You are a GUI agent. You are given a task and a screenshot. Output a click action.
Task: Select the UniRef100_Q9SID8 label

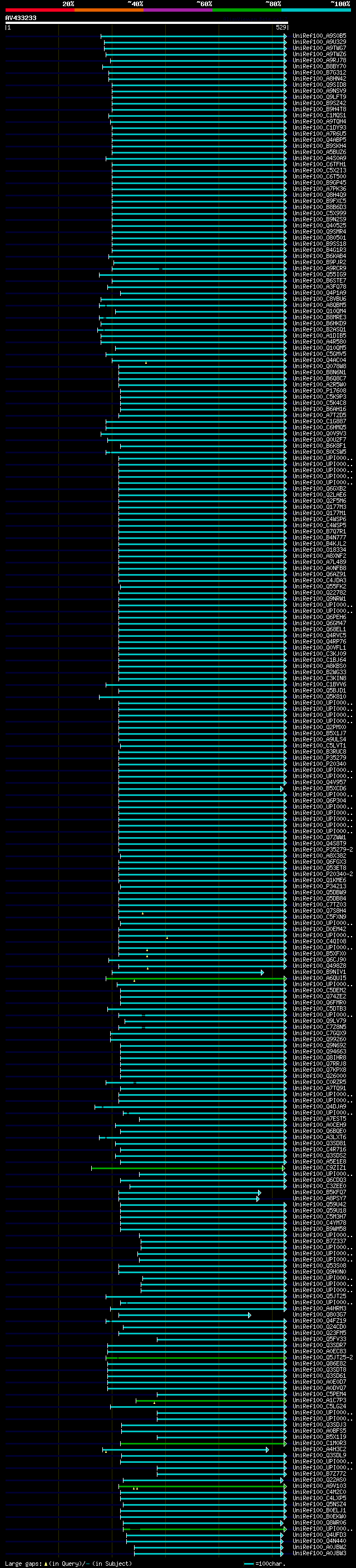tap(319, 85)
